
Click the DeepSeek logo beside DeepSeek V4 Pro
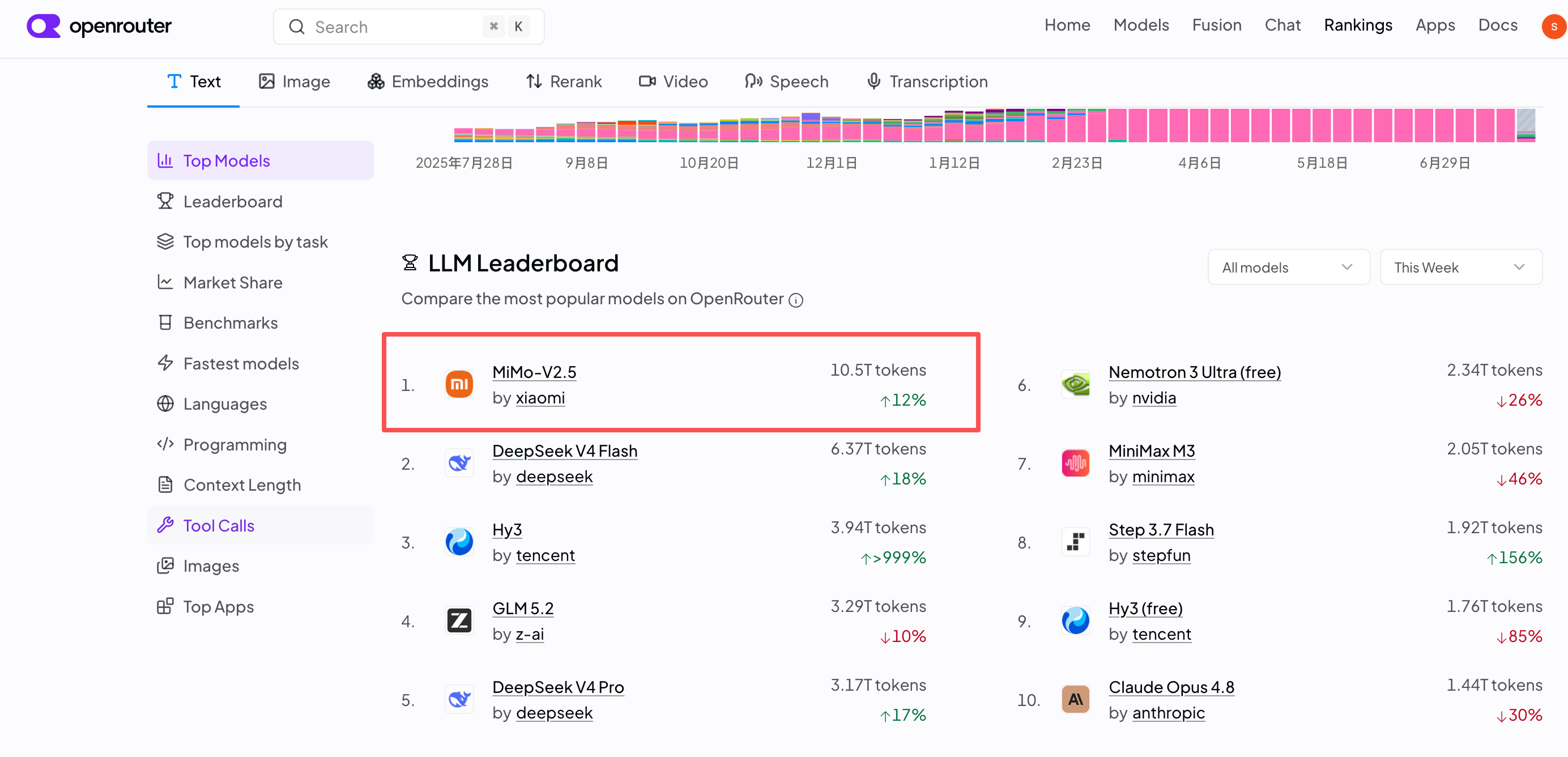click(x=459, y=700)
